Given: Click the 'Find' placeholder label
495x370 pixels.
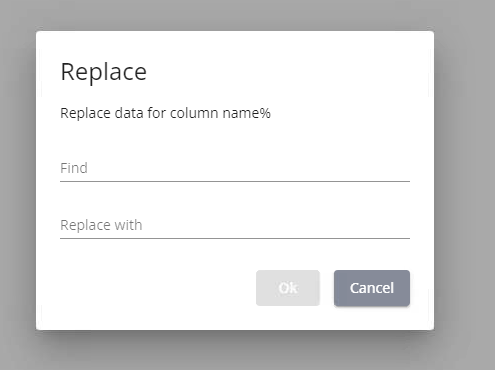Looking at the screenshot, I should [x=74, y=168].
